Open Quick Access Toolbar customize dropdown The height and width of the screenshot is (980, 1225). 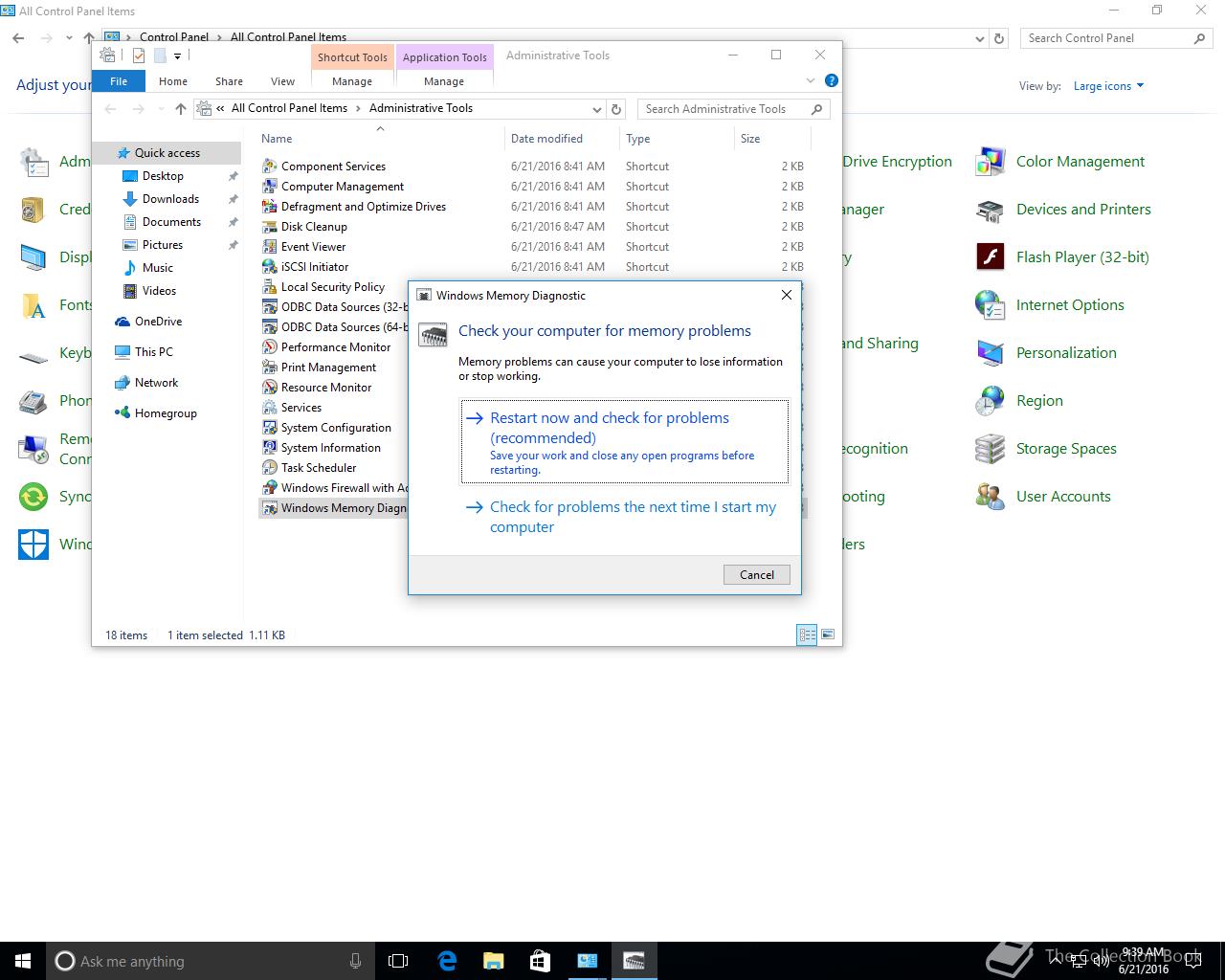click(177, 56)
